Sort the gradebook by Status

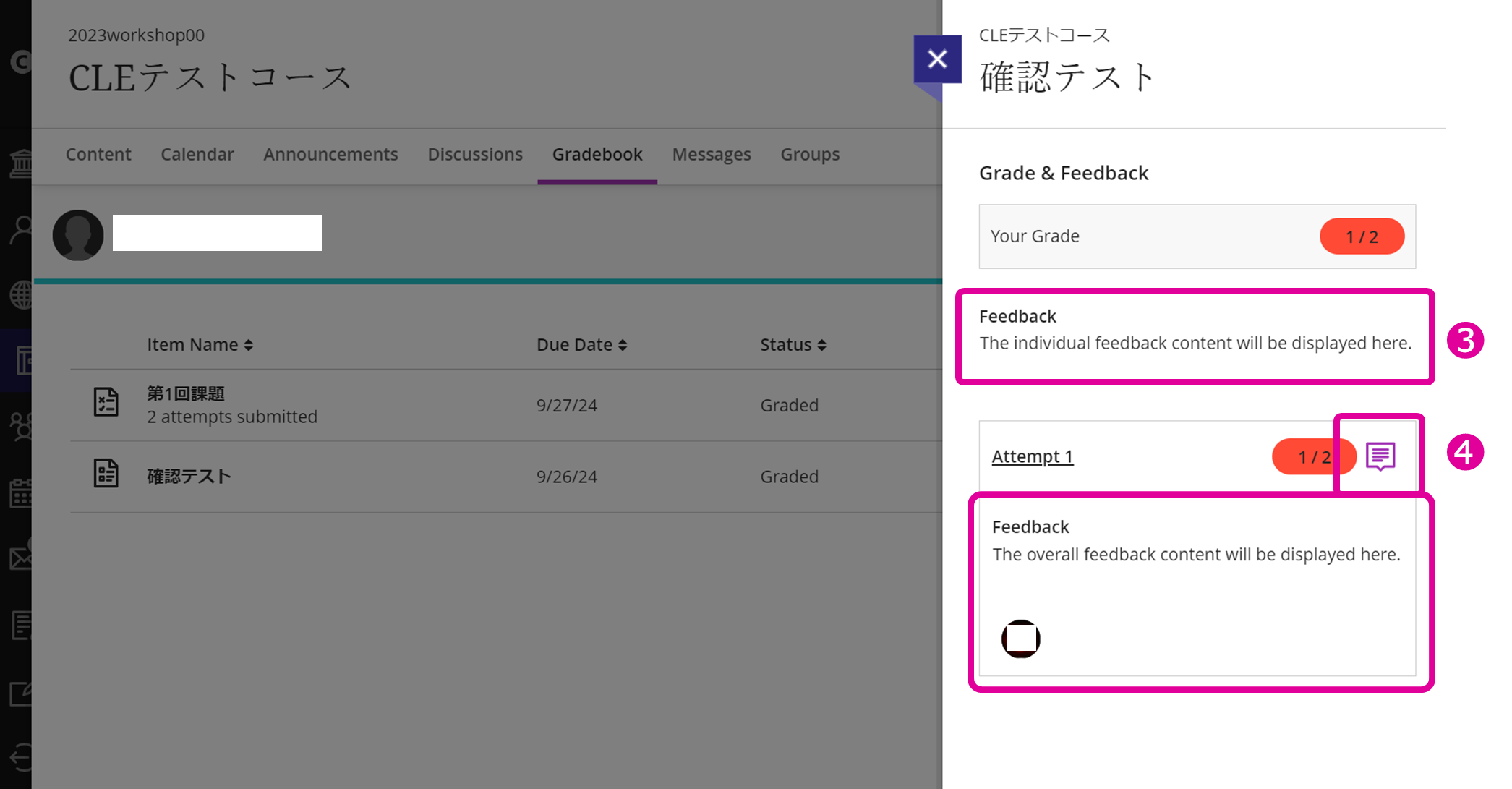(793, 344)
